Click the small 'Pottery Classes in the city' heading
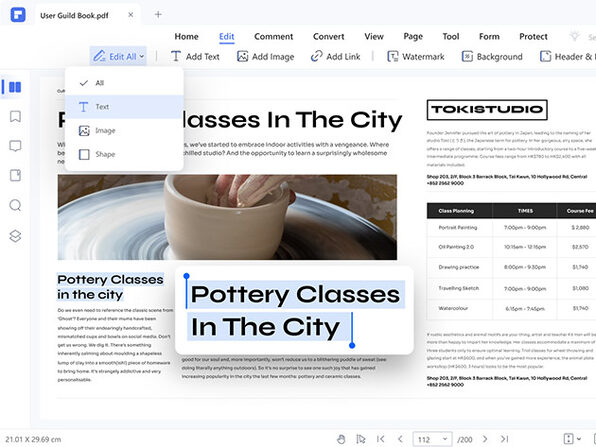This screenshot has width=596, height=447. (110, 287)
